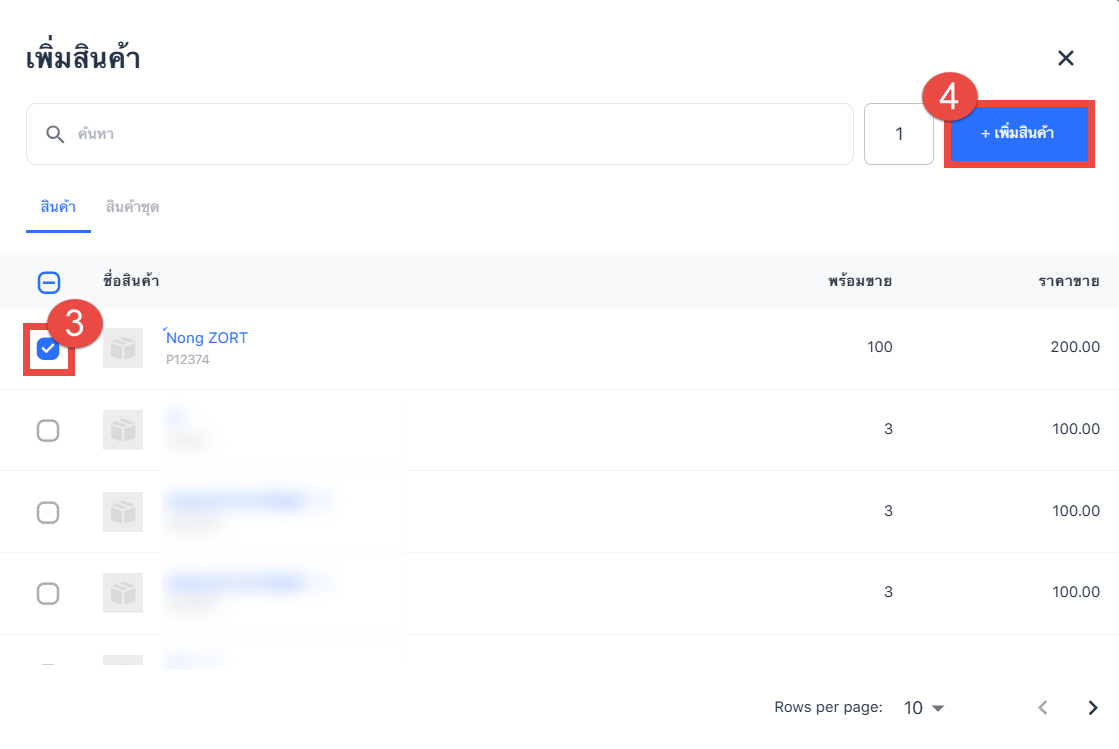
Task: Uncheck the Nong ZORT checkbox
Action: 48,349
